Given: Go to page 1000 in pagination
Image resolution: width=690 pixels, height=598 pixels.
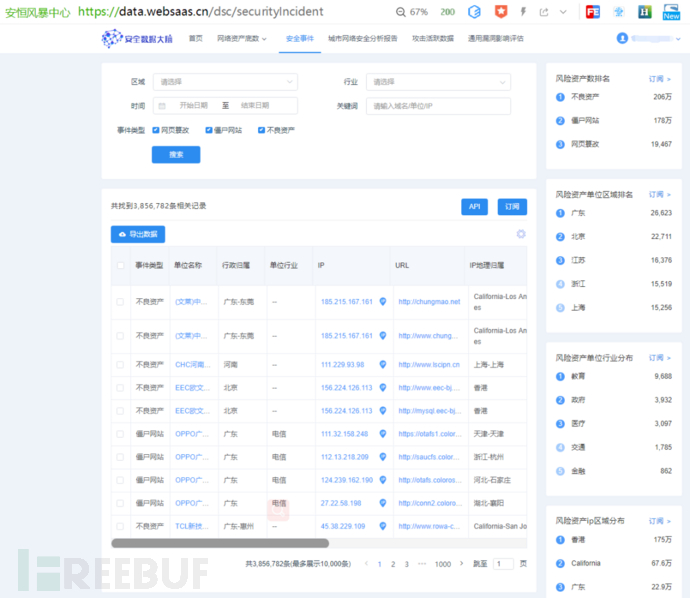Looking at the screenshot, I should (443, 564).
